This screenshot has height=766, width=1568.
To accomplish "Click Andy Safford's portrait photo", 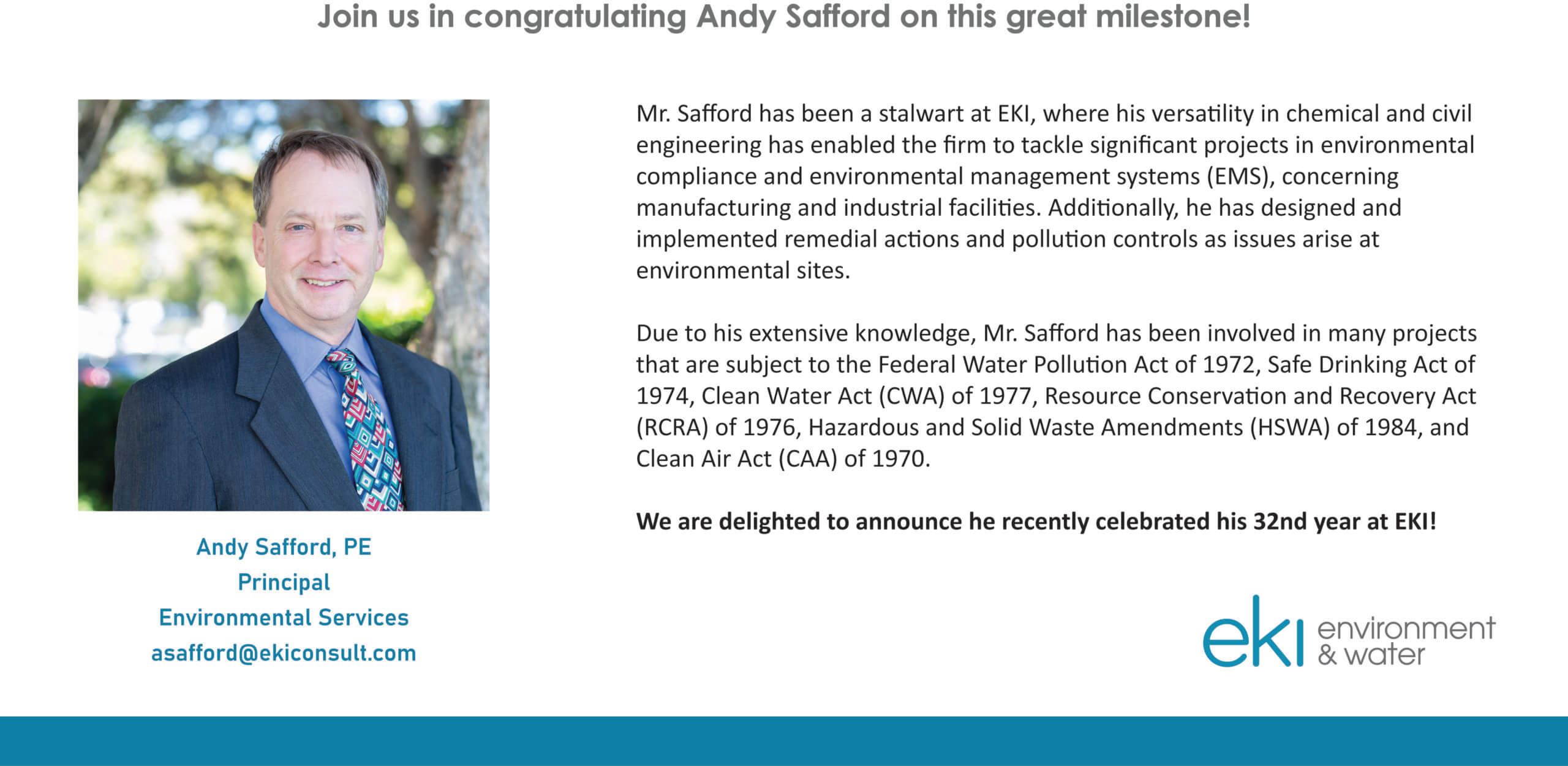I will coord(284,305).
